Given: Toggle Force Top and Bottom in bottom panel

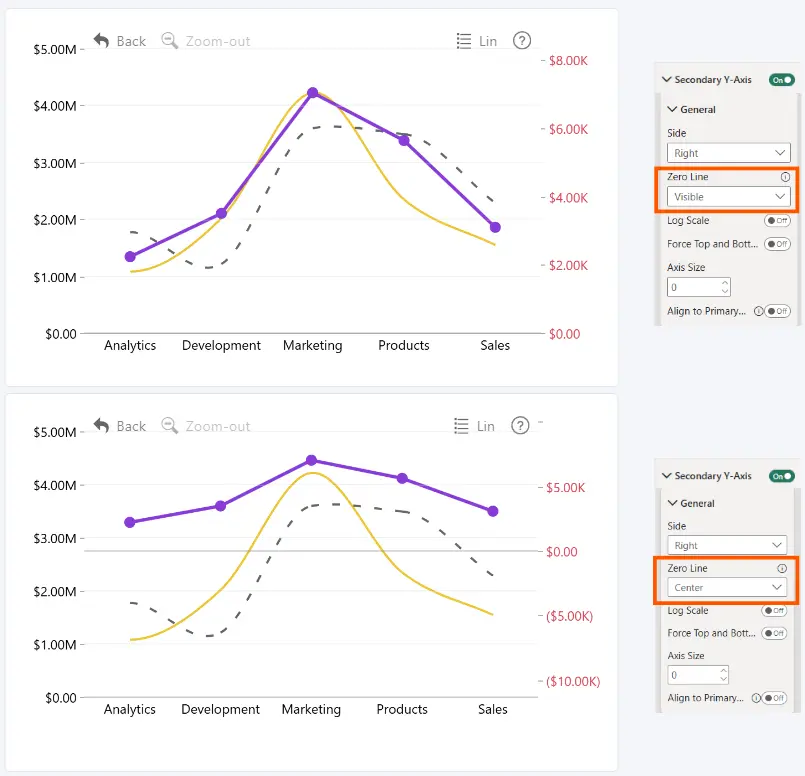Looking at the screenshot, I should pos(774,633).
